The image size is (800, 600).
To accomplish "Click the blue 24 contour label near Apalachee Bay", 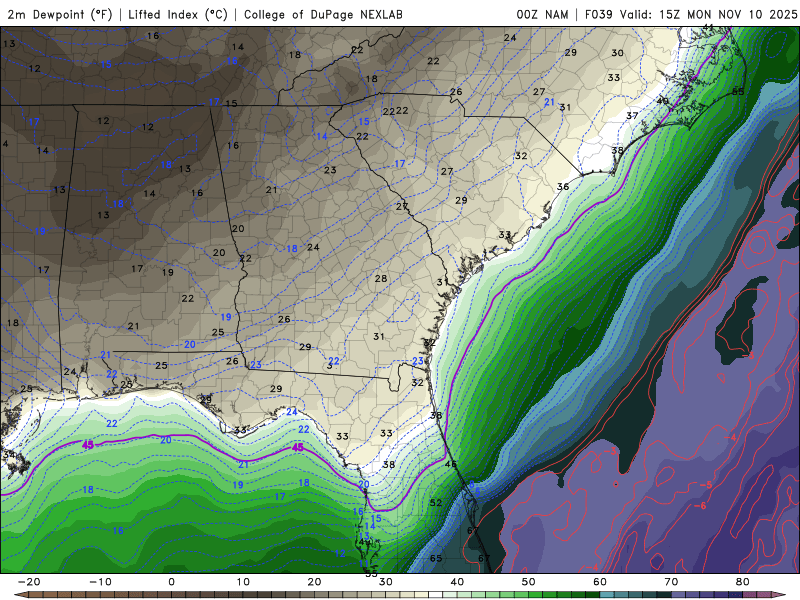I will [291, 412].
